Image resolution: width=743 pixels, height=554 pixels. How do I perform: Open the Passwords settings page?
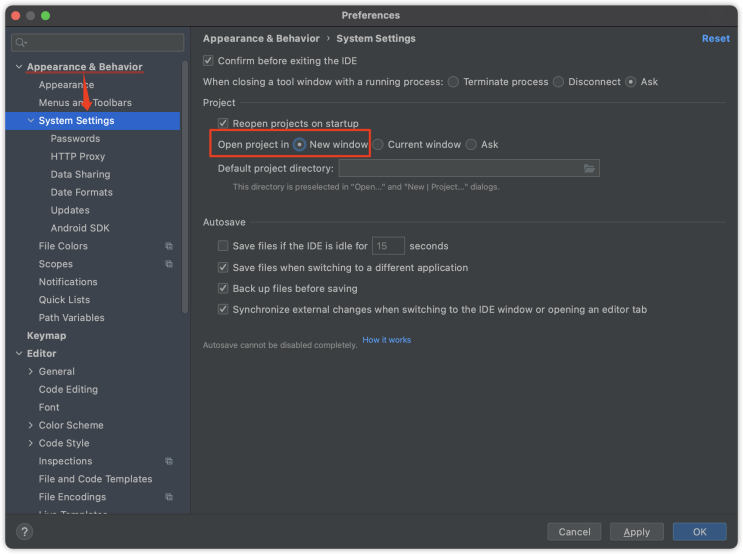click(x=75, y=138)
